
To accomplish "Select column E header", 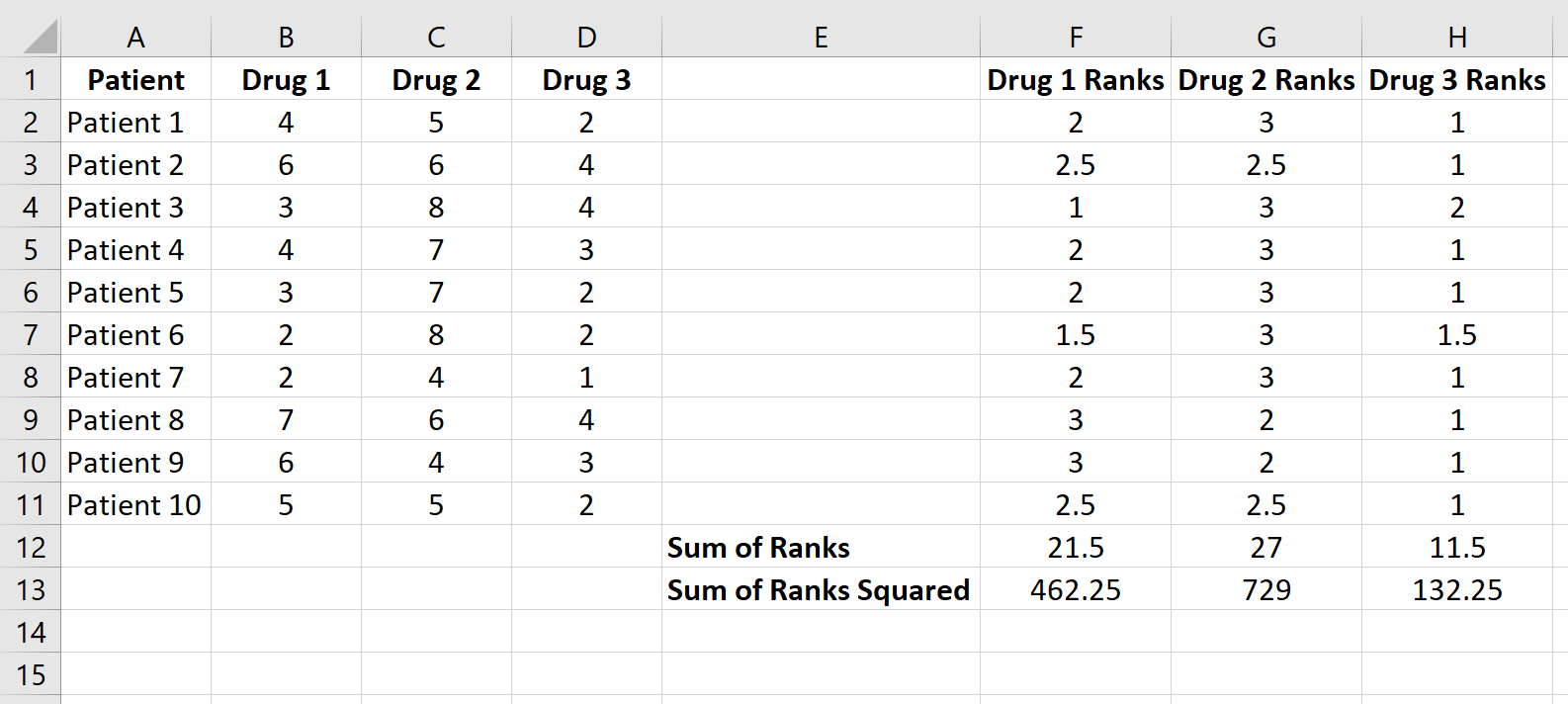I will point(821,38).
